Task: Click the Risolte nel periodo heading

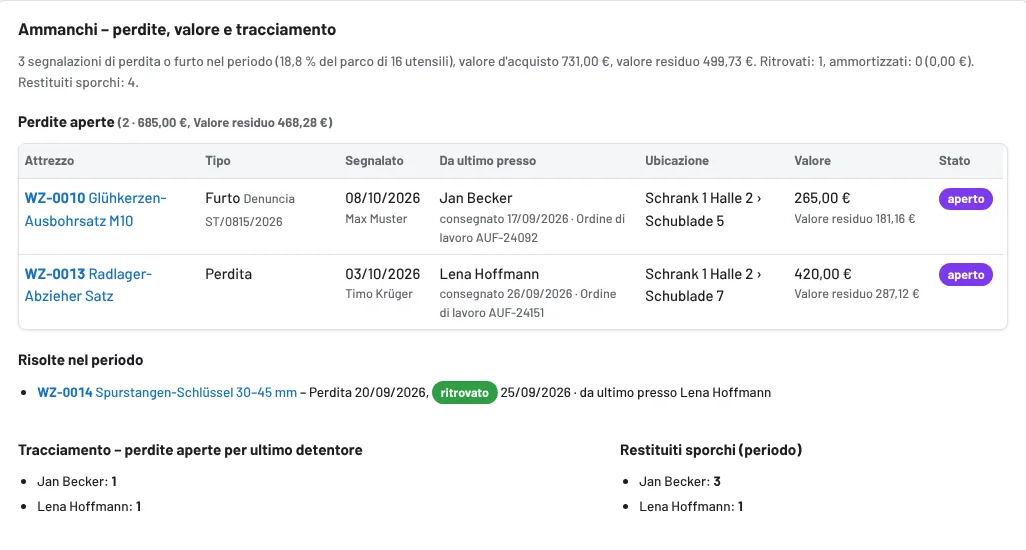Action: 80,360
